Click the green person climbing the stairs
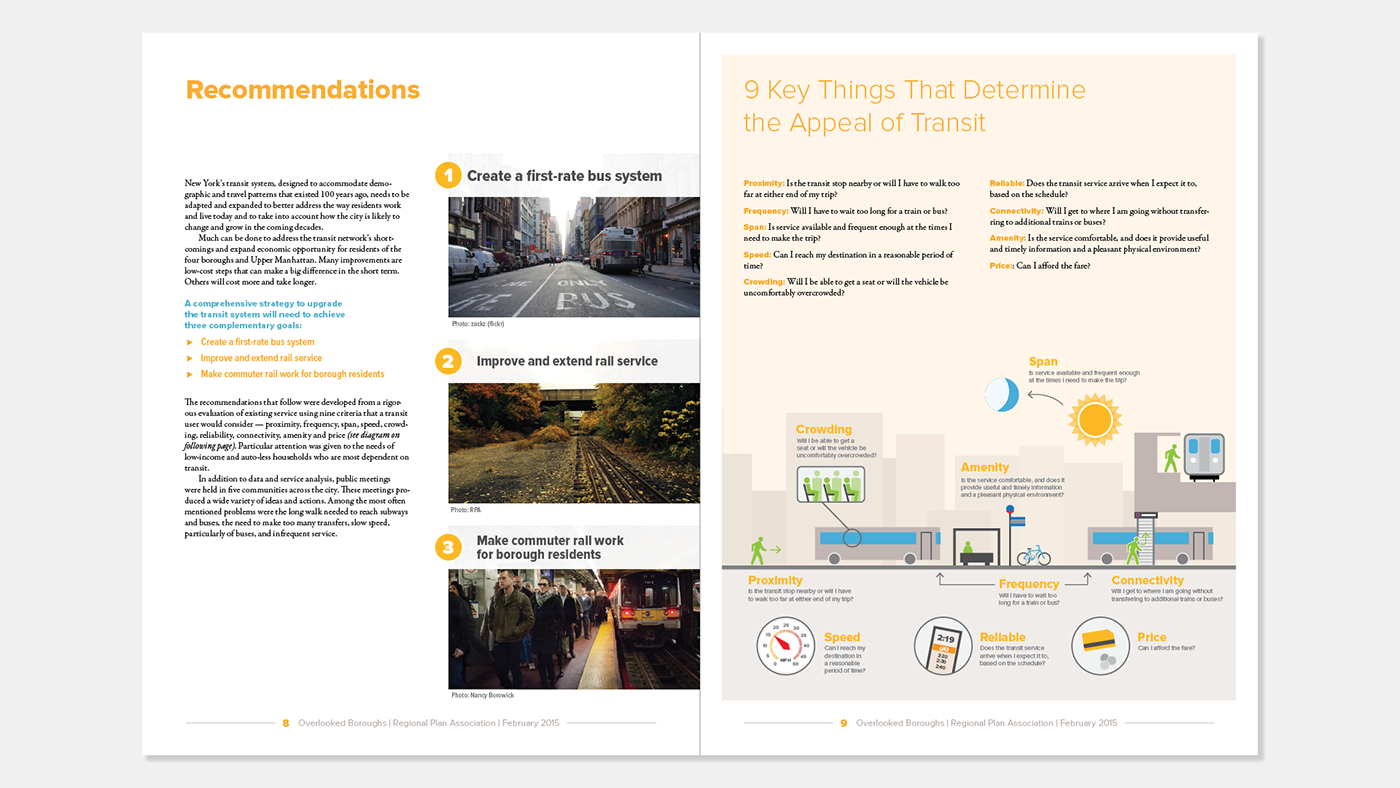 tap(1135, 550)
